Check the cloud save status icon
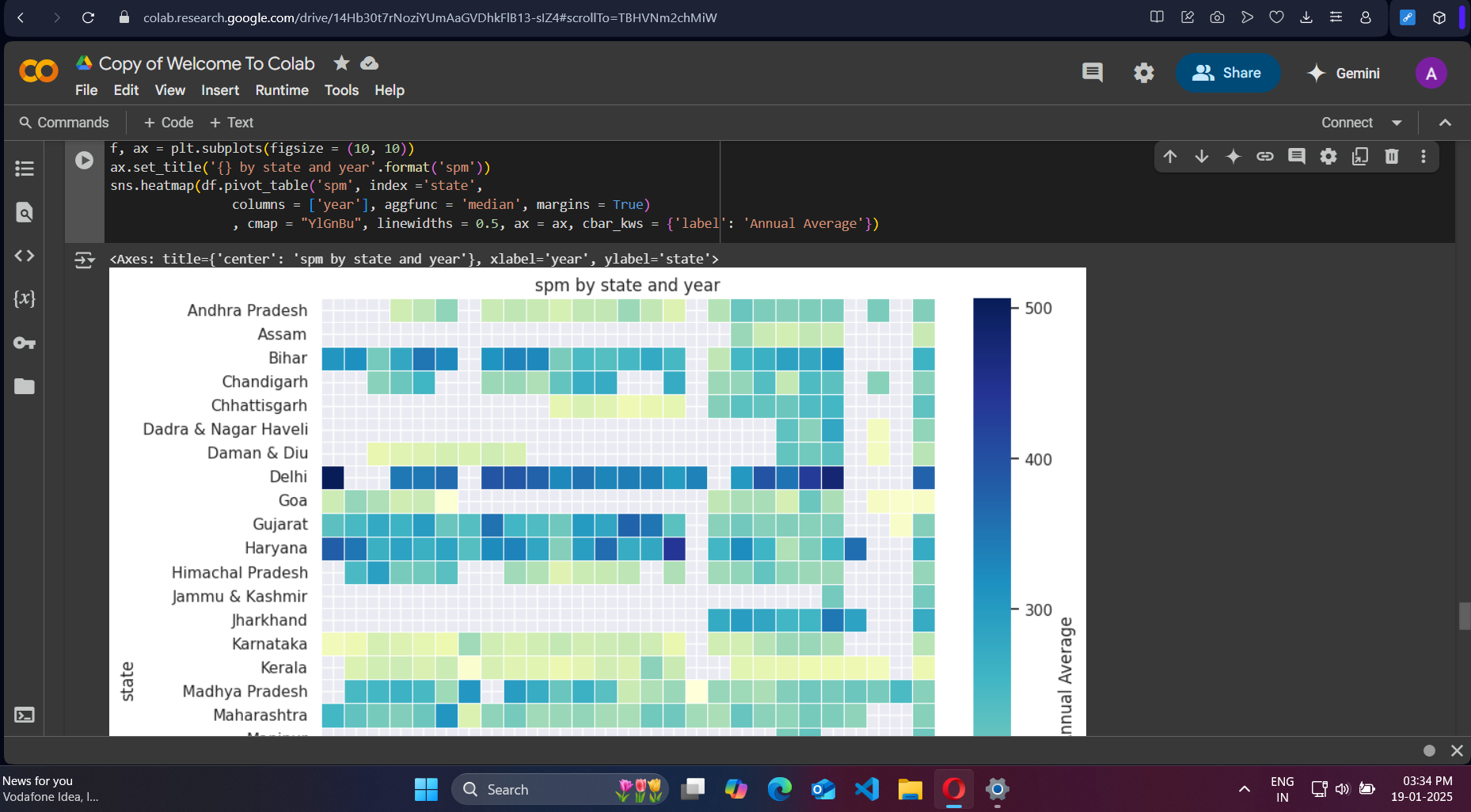This screenshot has width=1471, height=812. tap(369, 63)
